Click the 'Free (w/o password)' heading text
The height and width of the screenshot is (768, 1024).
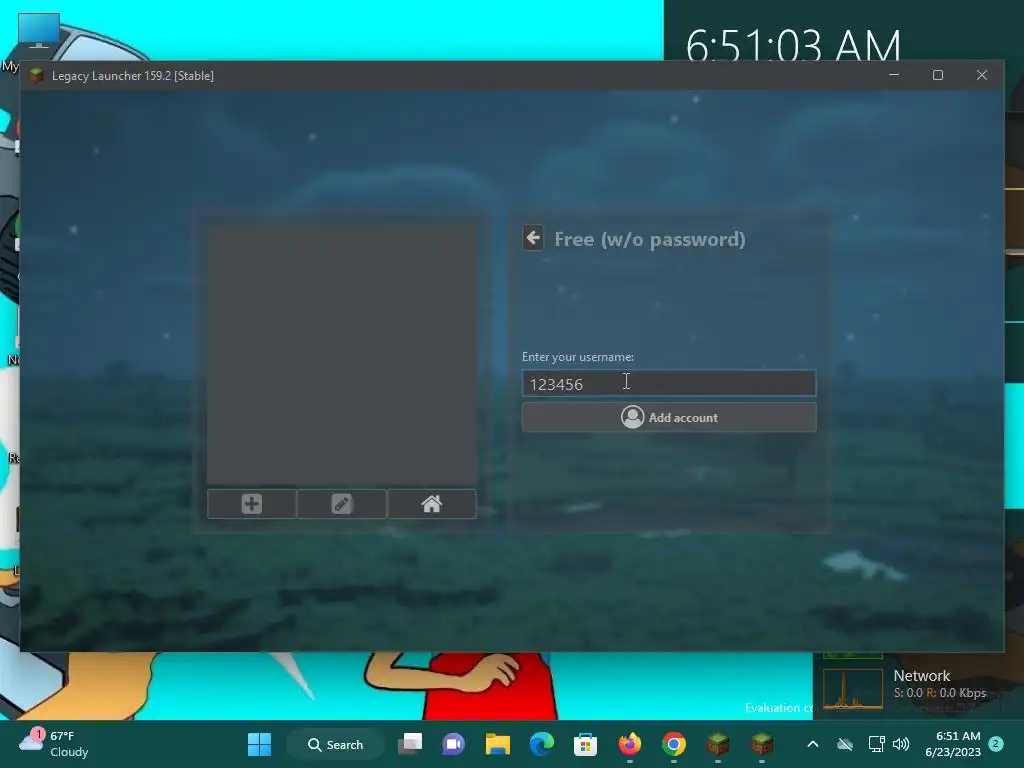650,239
